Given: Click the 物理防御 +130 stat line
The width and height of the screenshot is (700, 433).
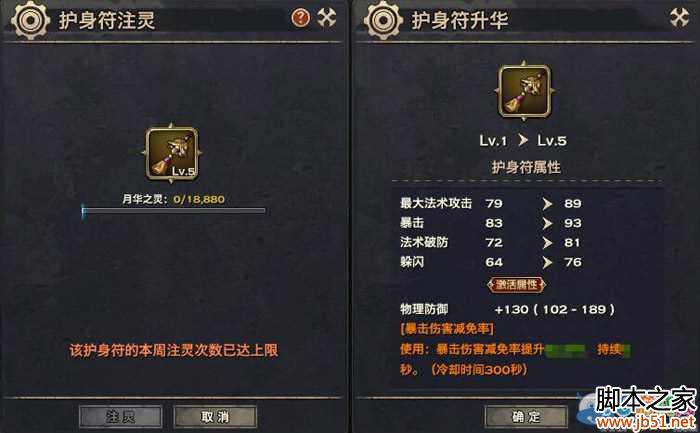Looking at the screenshot, I should point(507,309).
